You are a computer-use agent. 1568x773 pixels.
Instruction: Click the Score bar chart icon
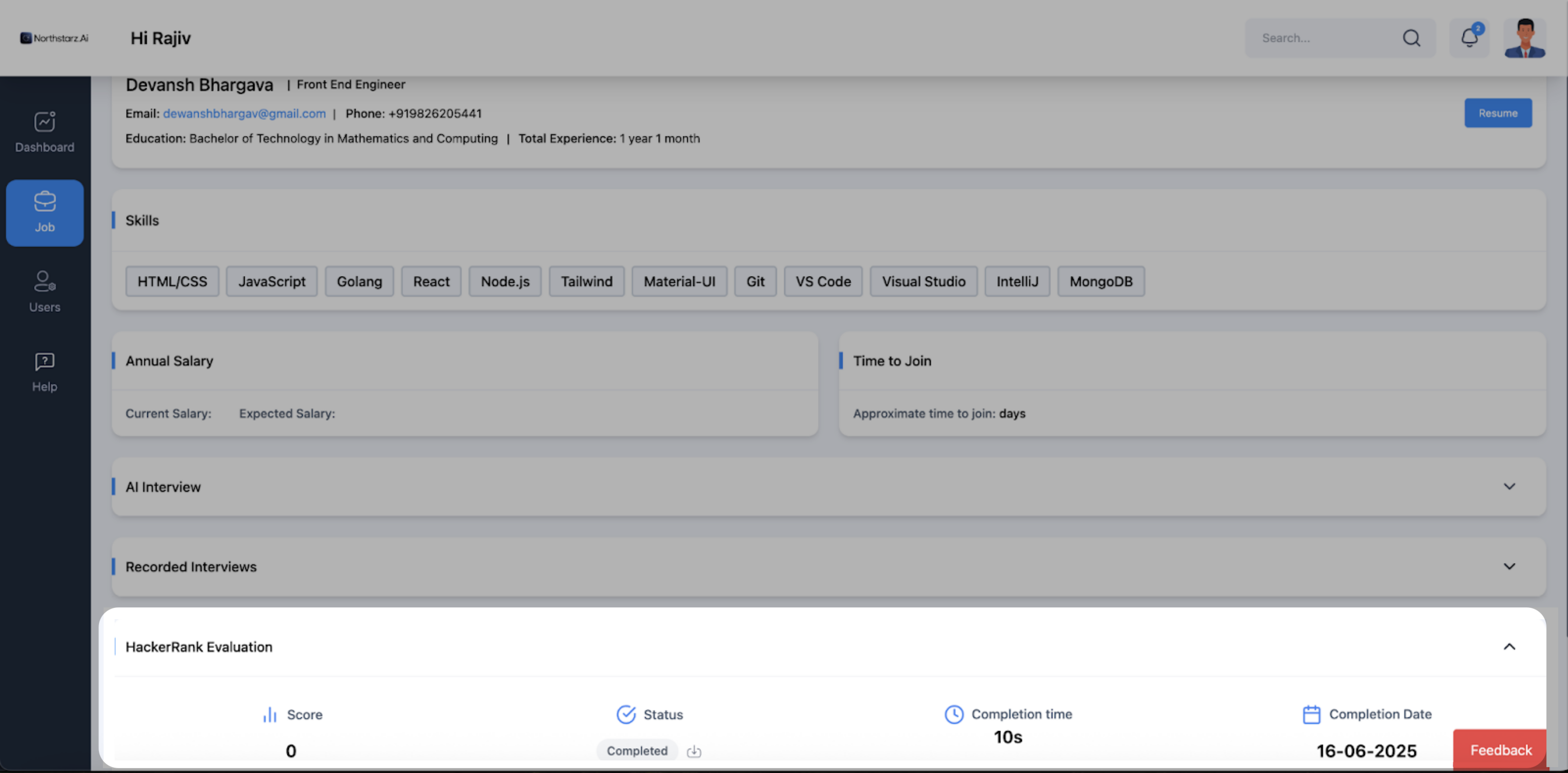[x=270, y=714]
